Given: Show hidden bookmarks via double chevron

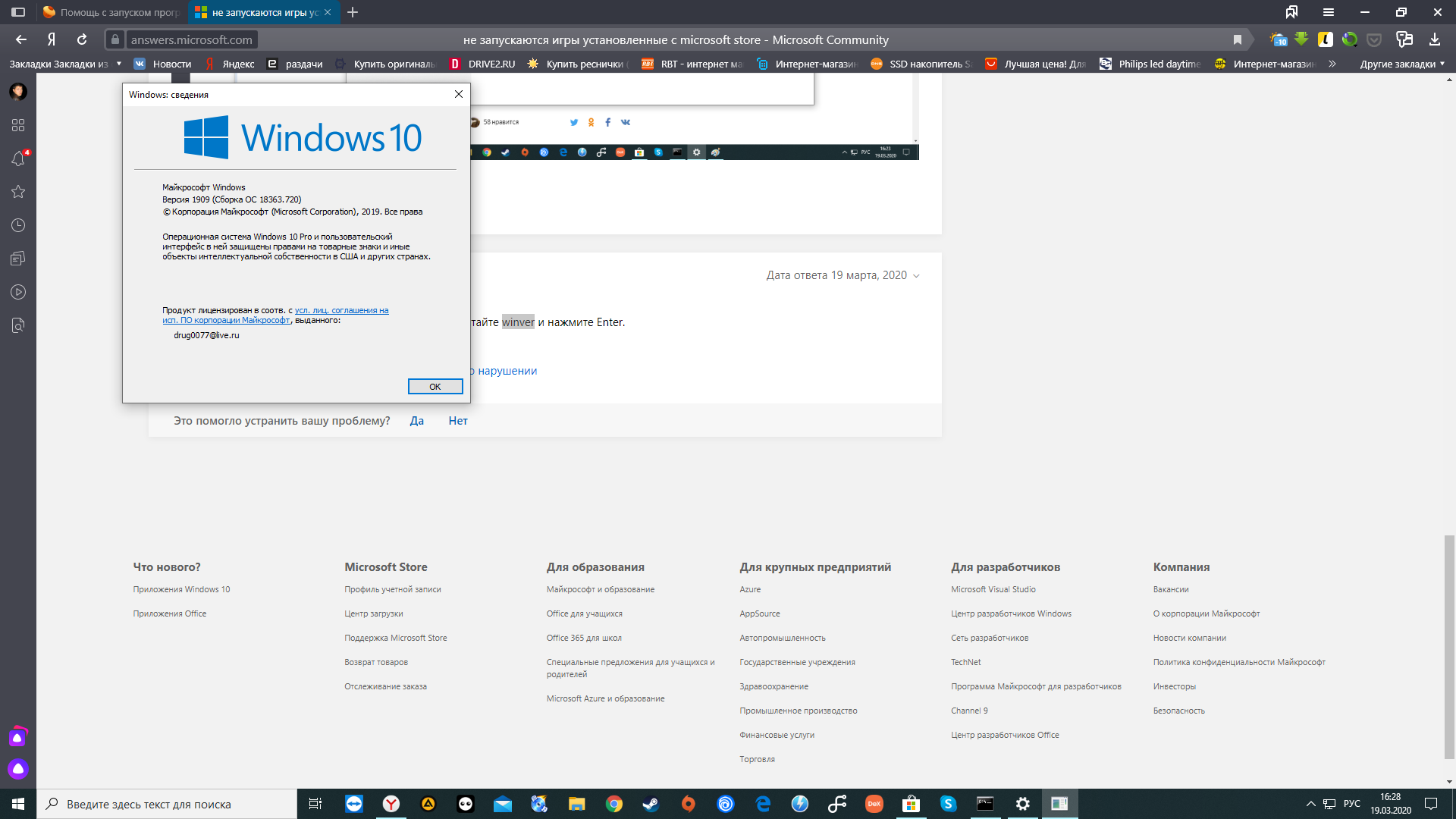Looking at the screenshot, I should pyautogui.click(x=1332, y=64).
